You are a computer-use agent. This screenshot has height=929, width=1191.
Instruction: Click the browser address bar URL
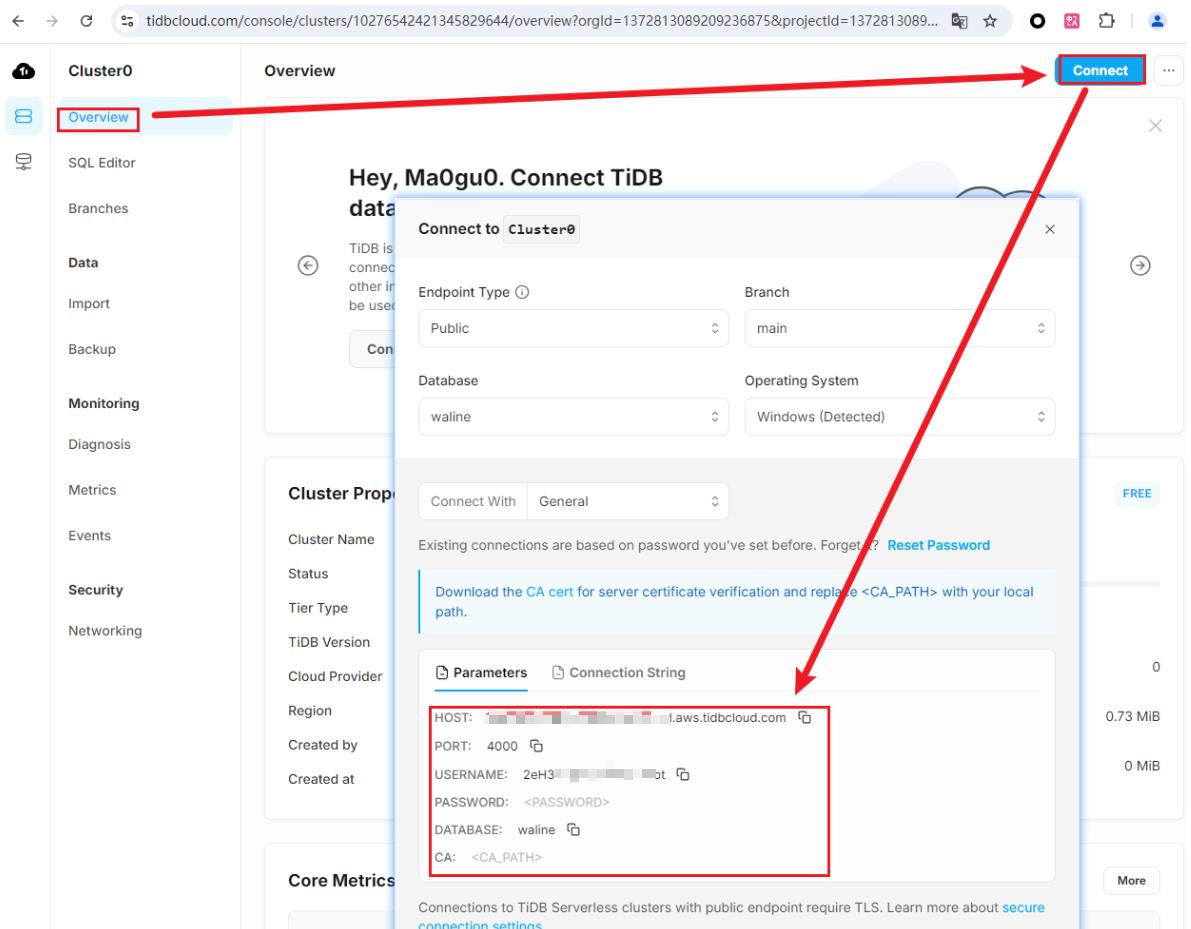pyautogui.click(x=542, y=21)
